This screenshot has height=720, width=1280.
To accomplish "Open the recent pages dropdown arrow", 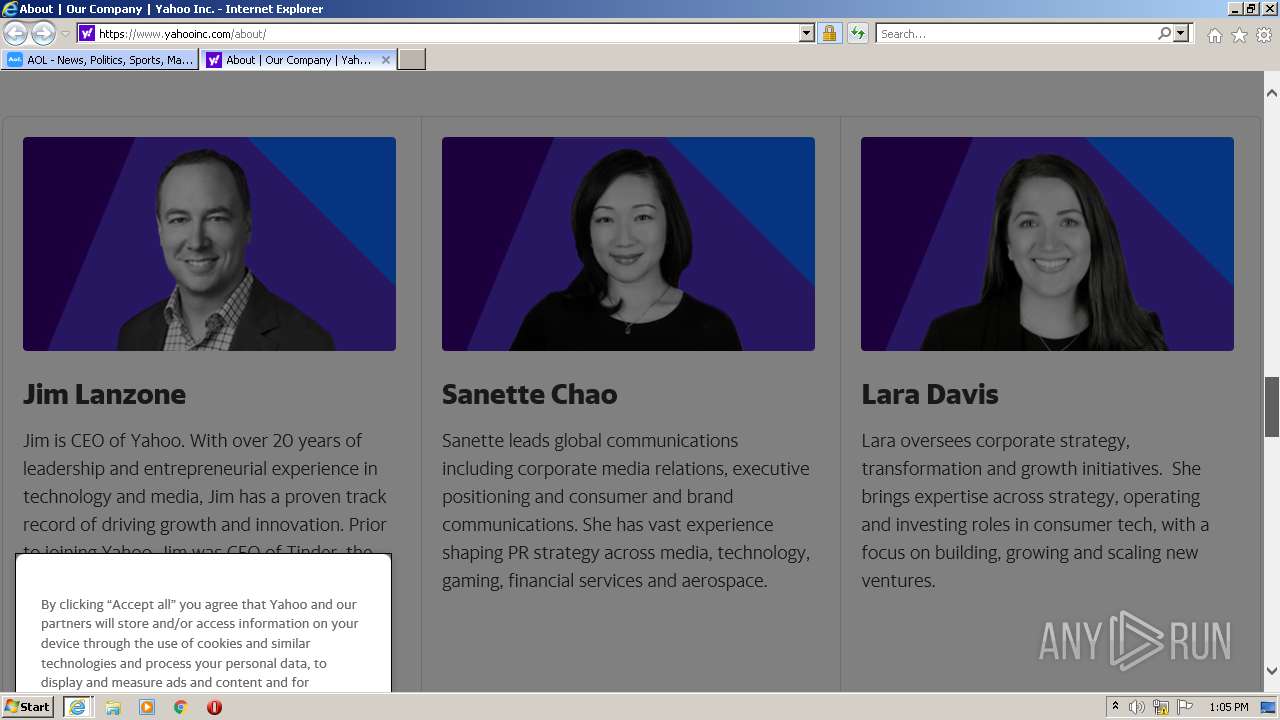I will 65,34.
